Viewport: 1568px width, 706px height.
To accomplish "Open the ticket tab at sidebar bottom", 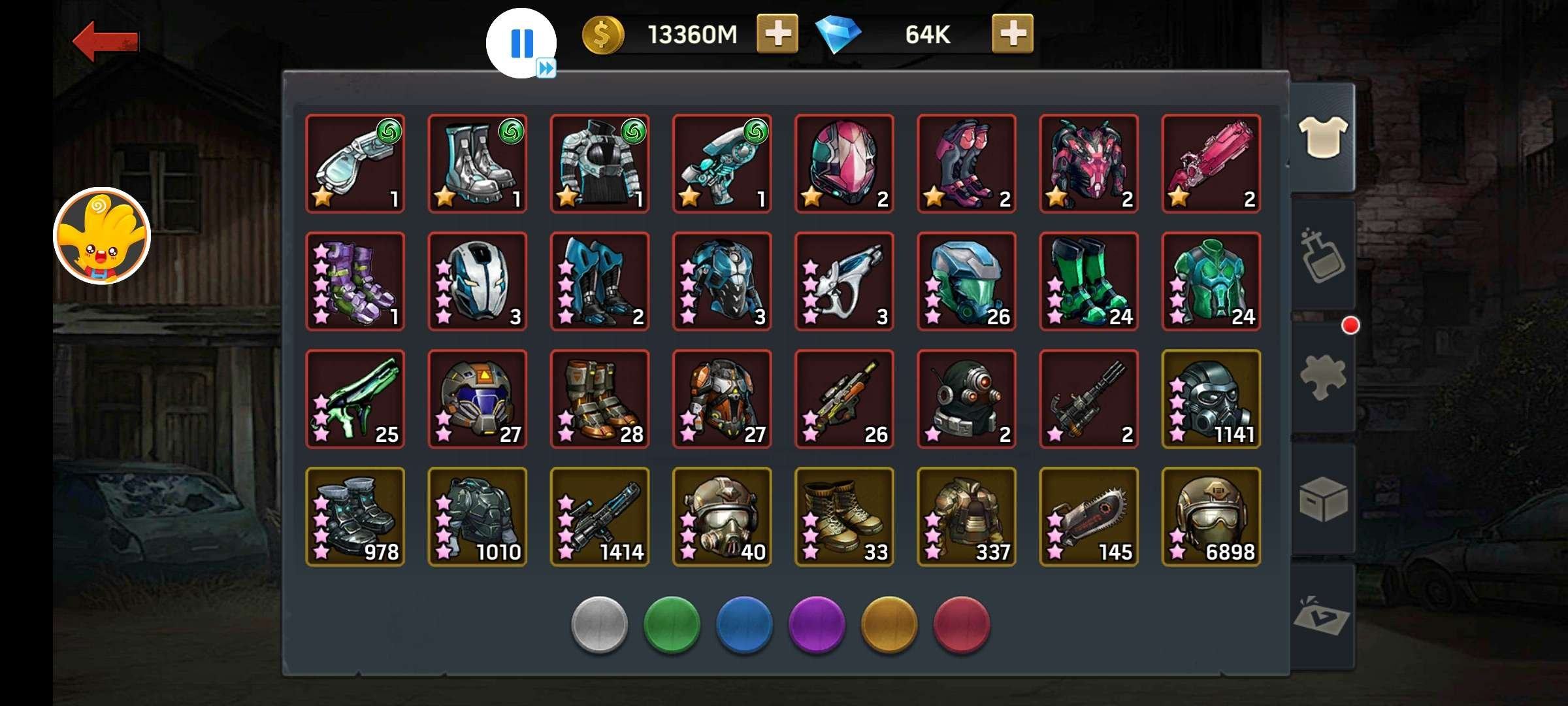I will (x=1322, y=616).
